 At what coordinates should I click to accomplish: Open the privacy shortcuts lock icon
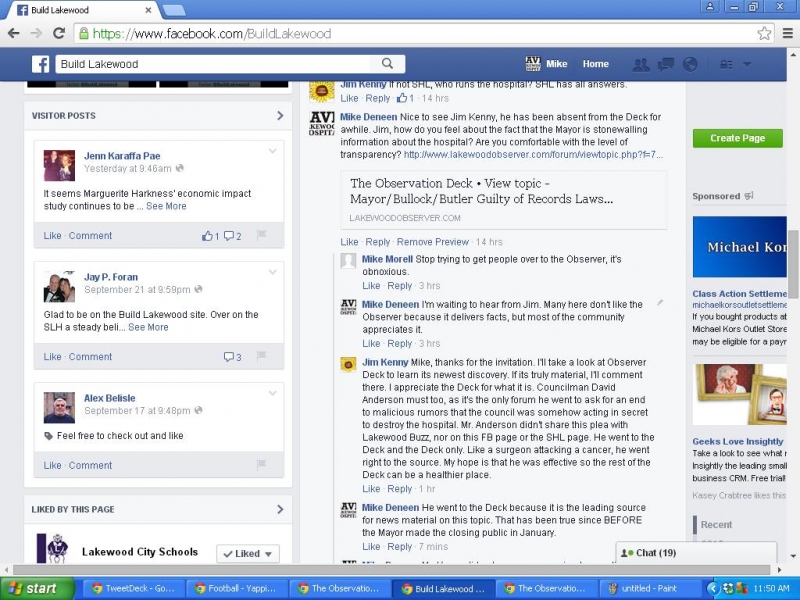pos(726,64)
